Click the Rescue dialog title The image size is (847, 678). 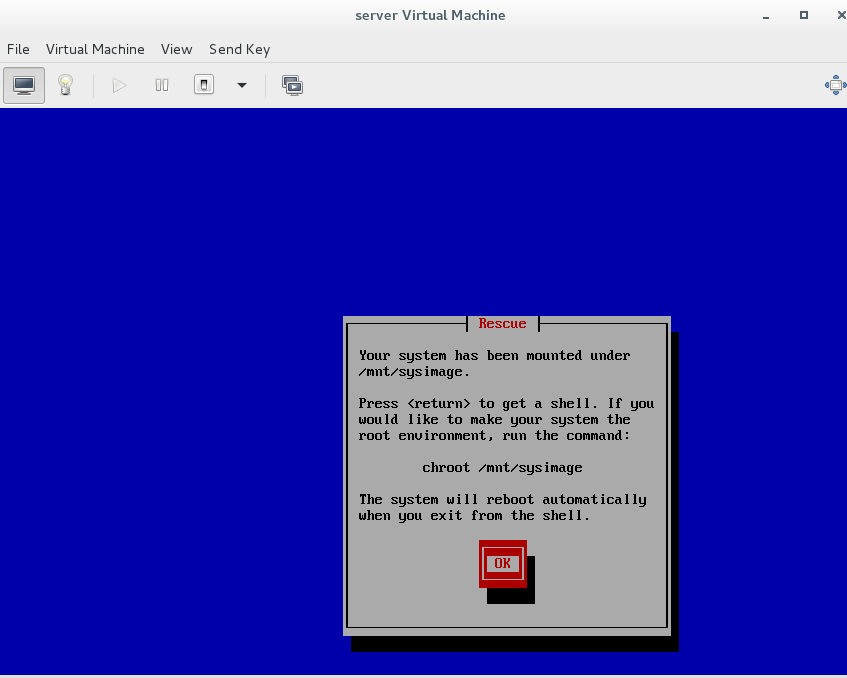(x=502, y=324)
